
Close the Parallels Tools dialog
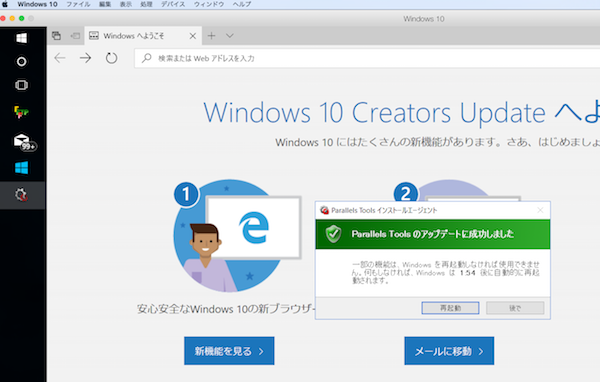click(540, 210)
